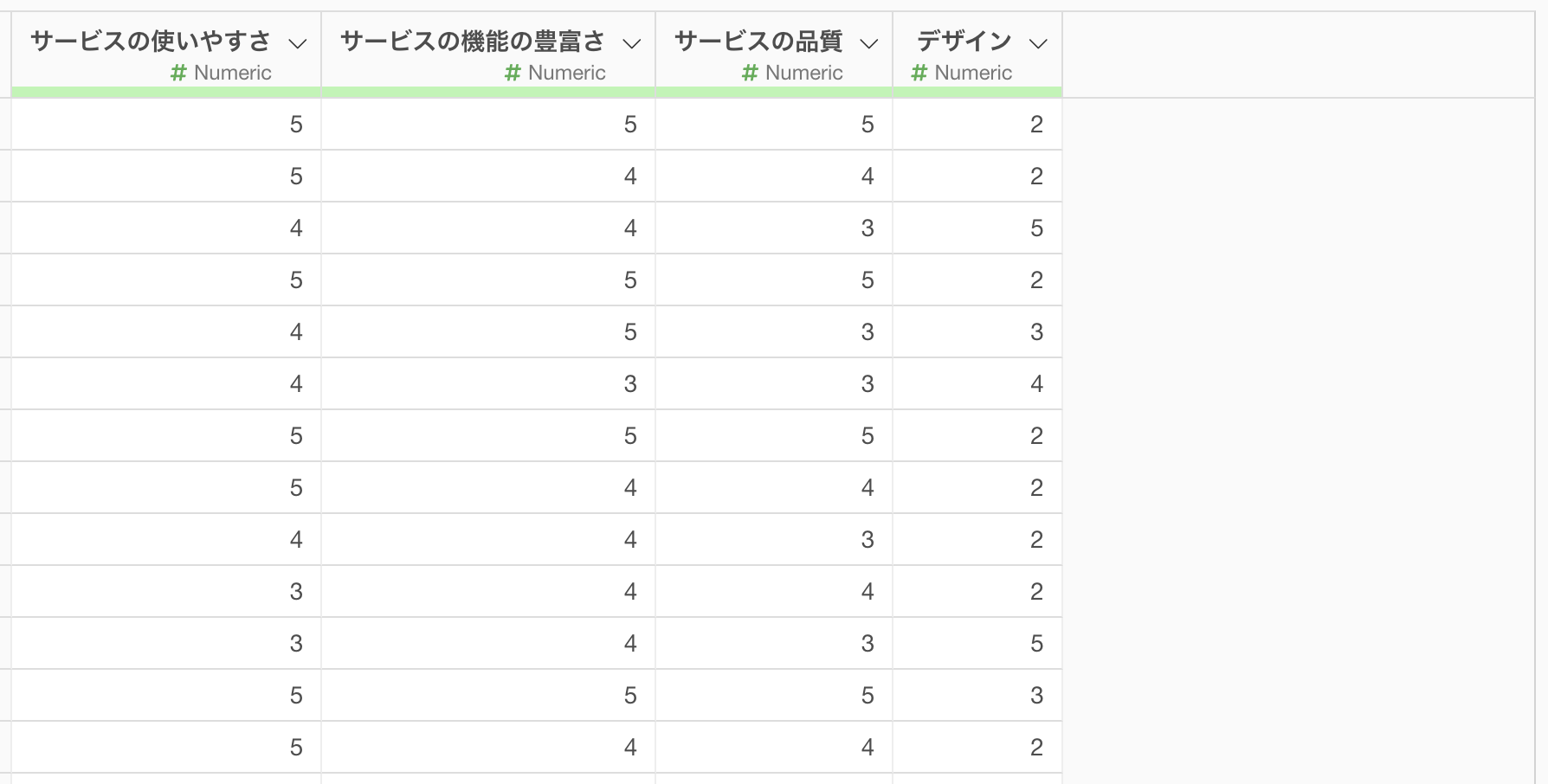Select sixth row サービスの機能の豊富さ cell showing 3
The width and height of the screenshot is (1548, 784).
pos(488,383)
